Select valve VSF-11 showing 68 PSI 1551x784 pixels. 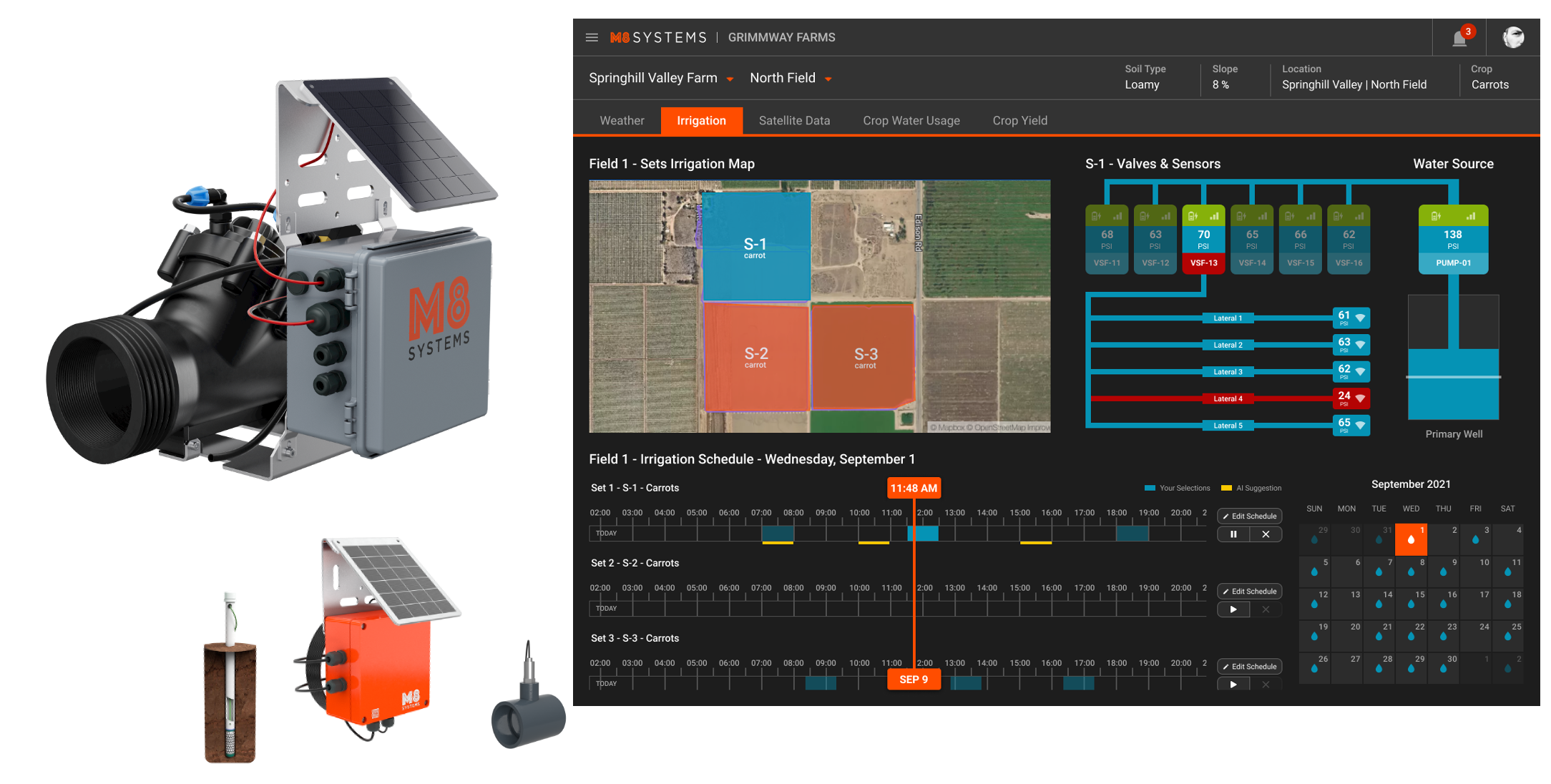tap(1107, 240)
